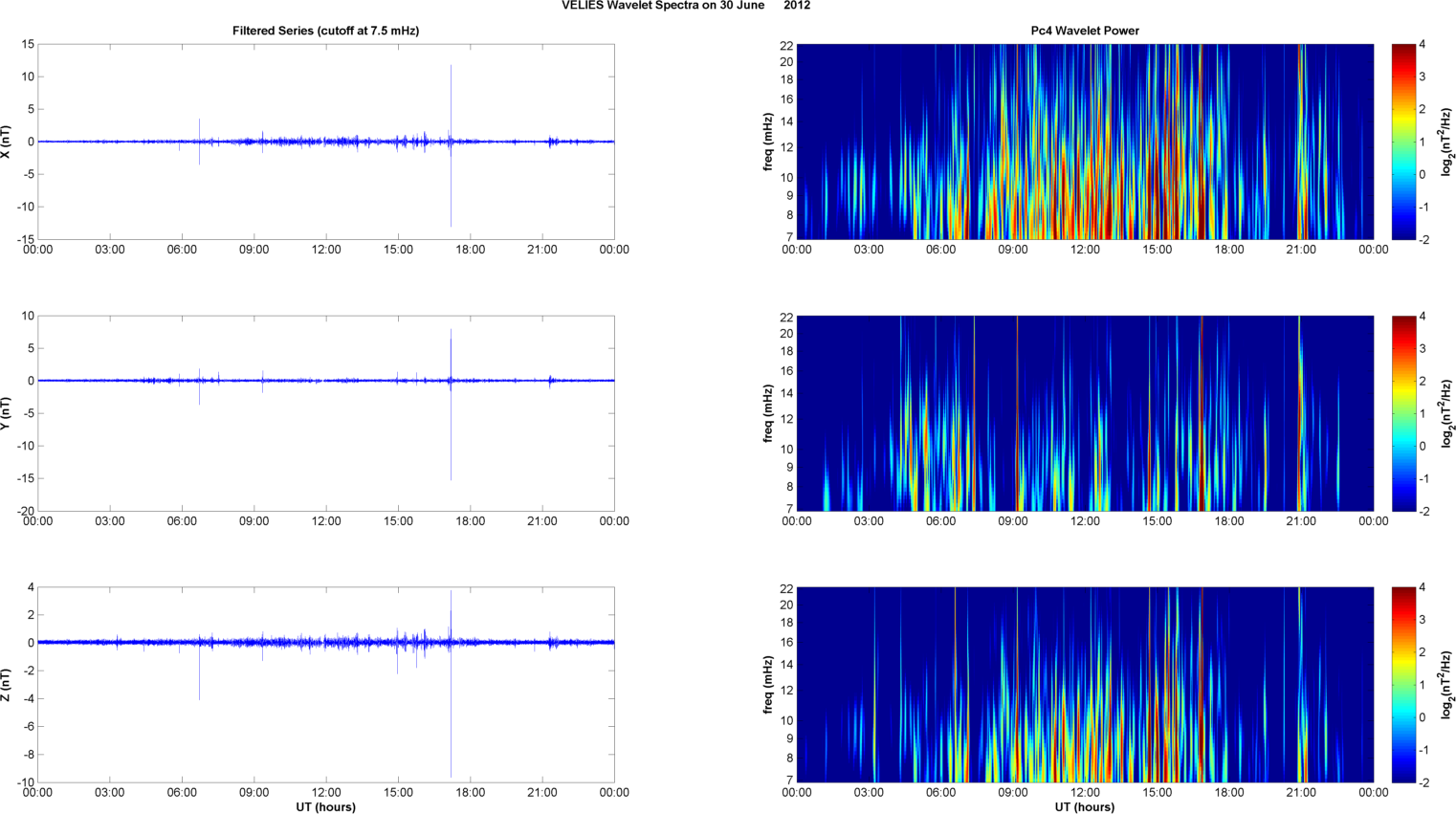Screen dimensions: 1456x814
Task: Click the 'X (nT)' axis label
Action: point(6,142)
